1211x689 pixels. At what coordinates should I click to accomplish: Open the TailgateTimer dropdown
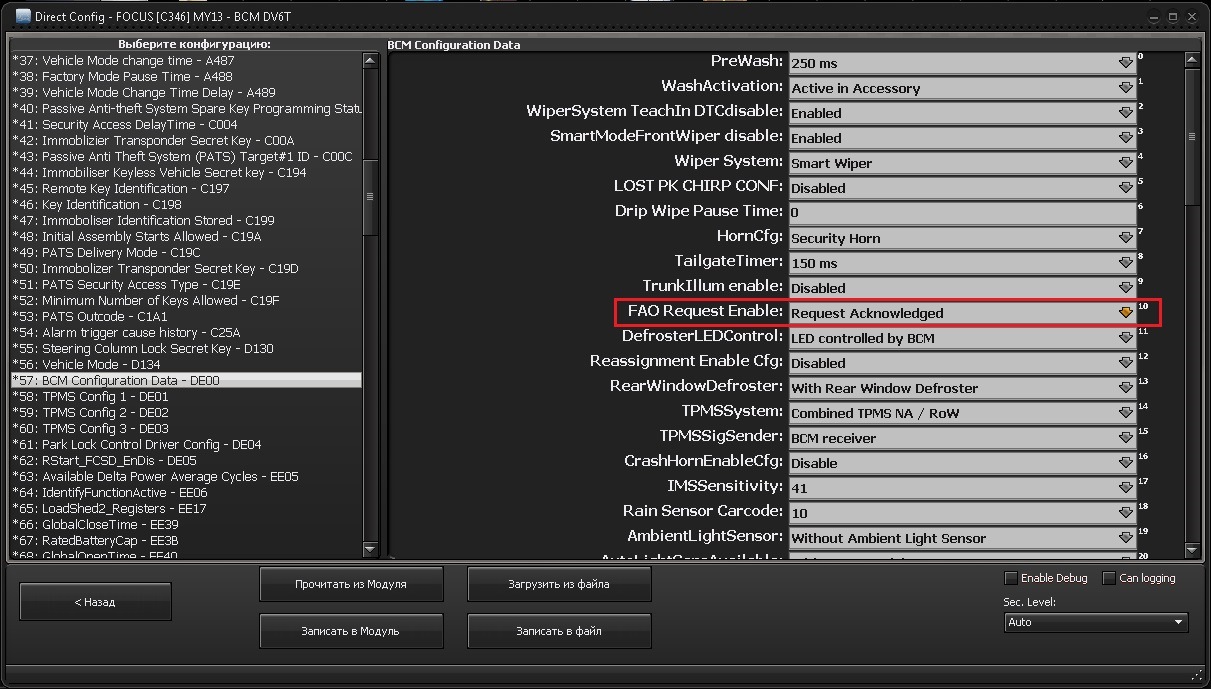pos(962,263)
